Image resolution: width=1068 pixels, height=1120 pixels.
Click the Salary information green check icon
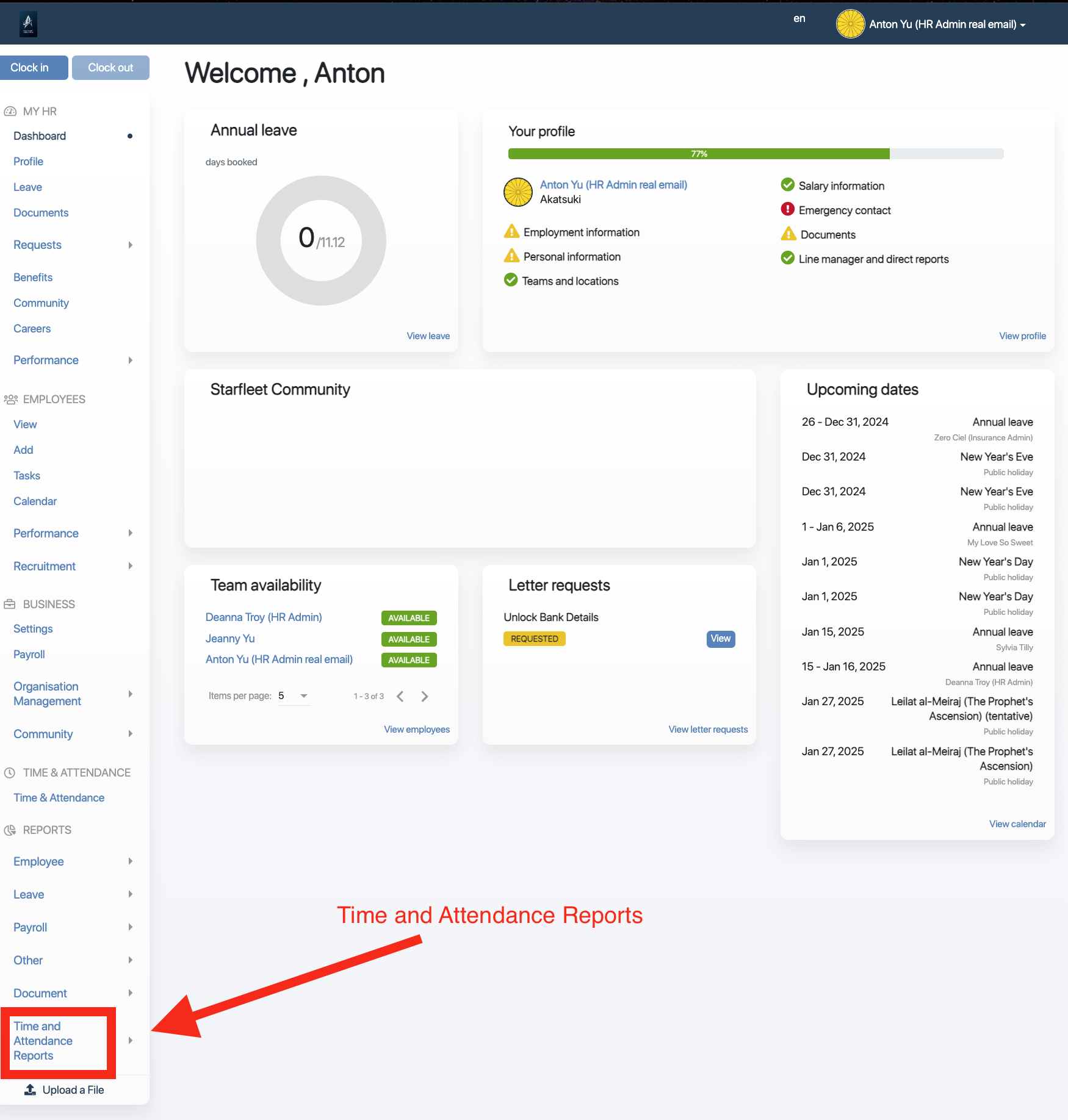[x=787, y=185]
